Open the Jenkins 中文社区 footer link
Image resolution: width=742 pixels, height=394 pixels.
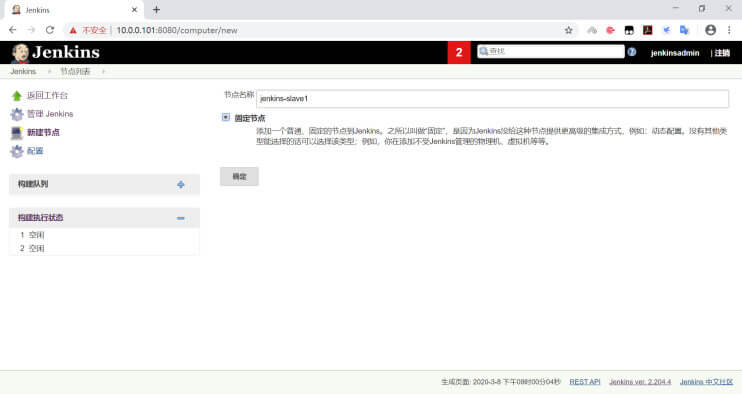tap(706, 382)
